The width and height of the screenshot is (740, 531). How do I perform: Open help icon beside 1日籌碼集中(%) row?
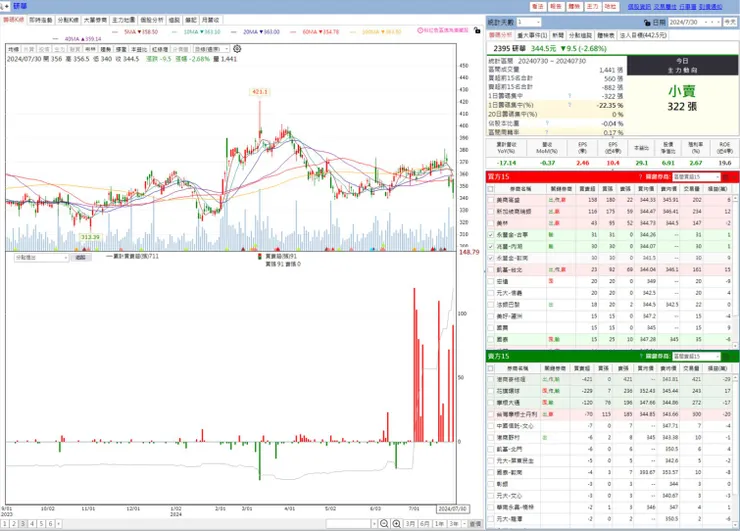pyautogui.click(x=570, y=105)
